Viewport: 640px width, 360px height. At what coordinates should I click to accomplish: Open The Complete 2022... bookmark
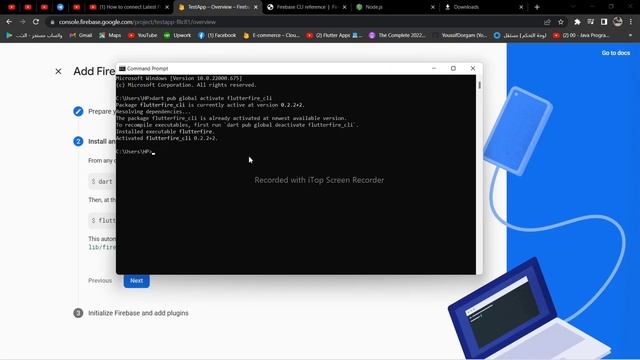pyautogui.click(x=397, y=36)
